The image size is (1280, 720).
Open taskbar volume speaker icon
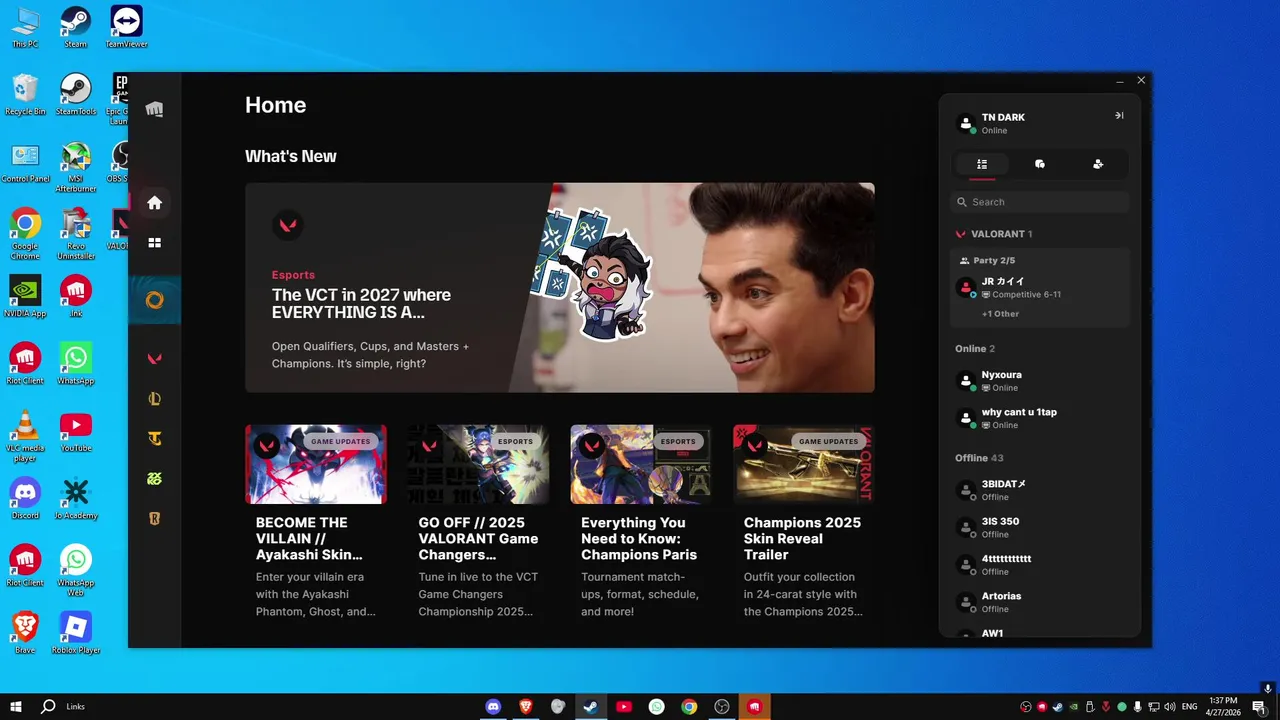click(x=1170, y=706)
